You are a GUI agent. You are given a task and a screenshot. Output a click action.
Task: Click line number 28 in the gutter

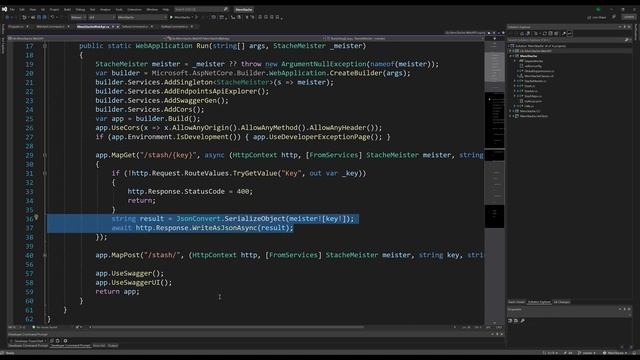point(29,146)
